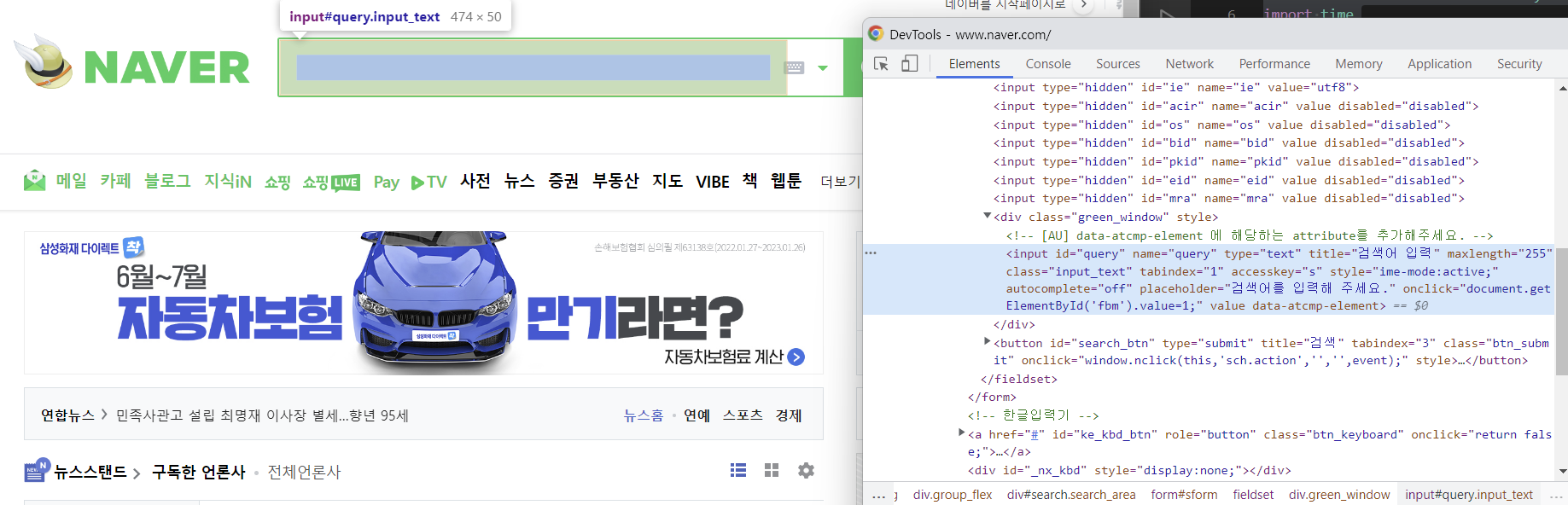Open the Sources tab
Image resolution: width=1568 pixels, height=505 pixels.
point(1118,64)
